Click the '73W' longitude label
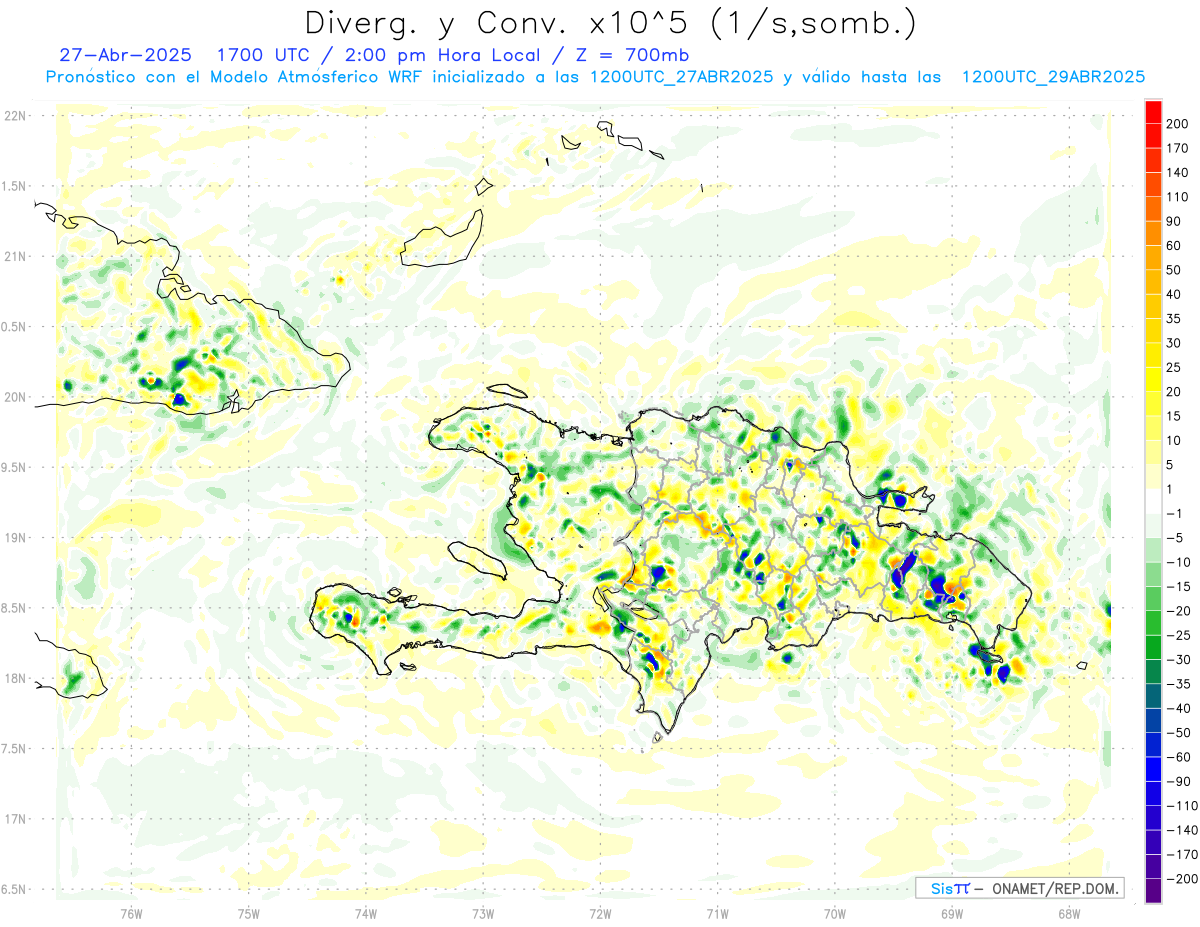Screen dimensions: 1200x927 click(x=482, y=913)
